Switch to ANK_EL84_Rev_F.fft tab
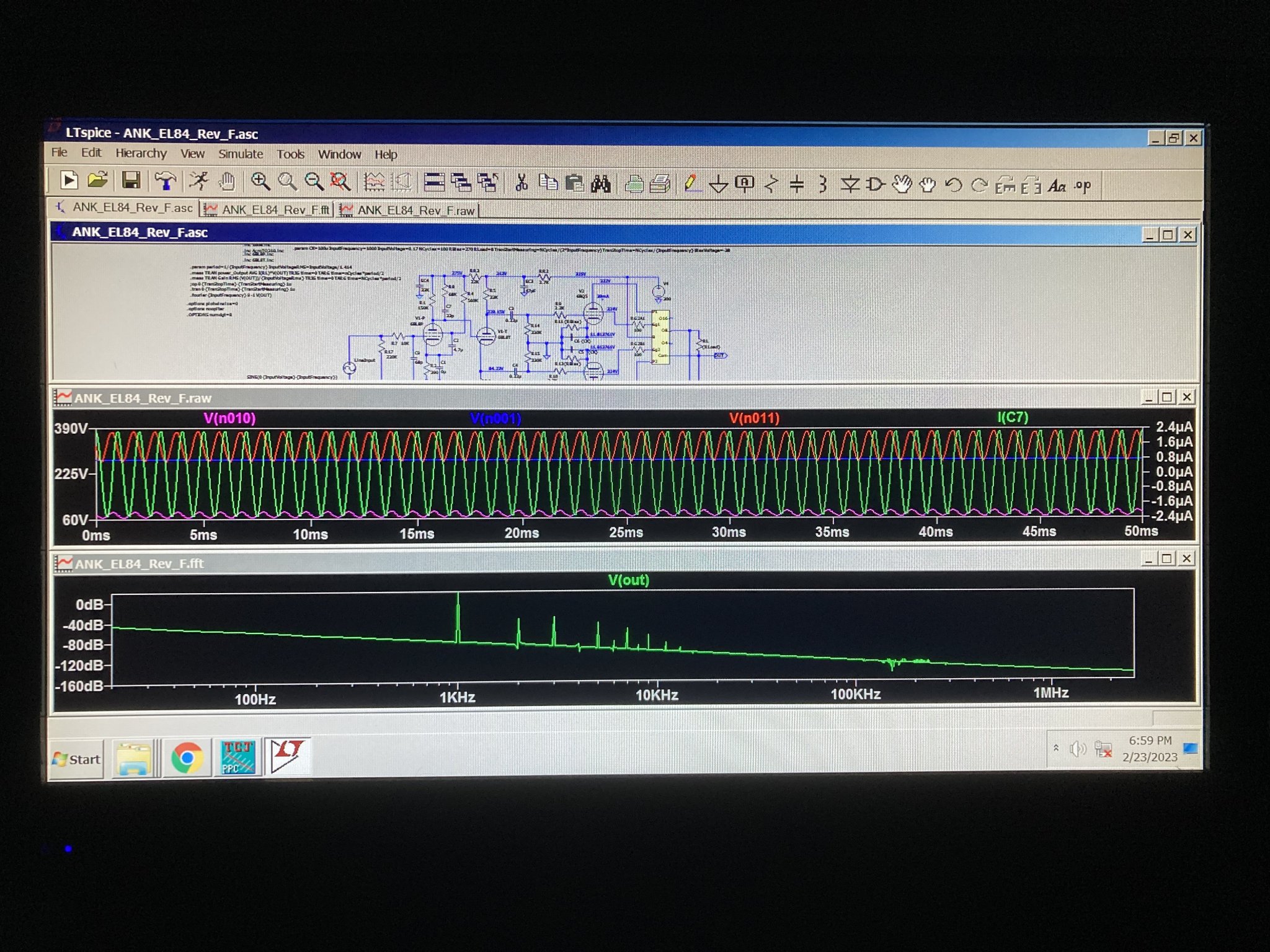This screenshot has width=1270, height=952. tap(267, 209)
